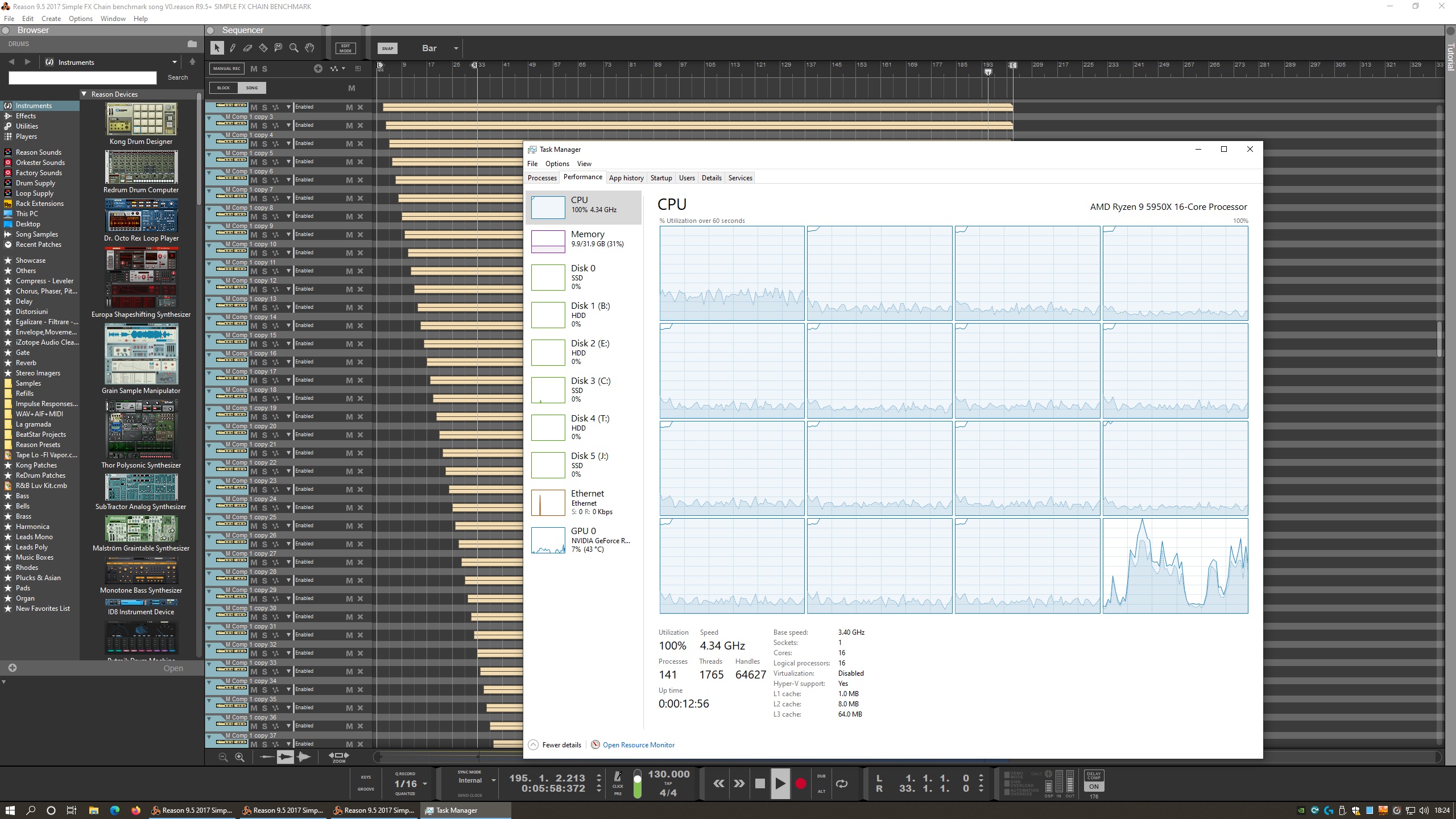Toggle Solo on a sequencer instrument track

264,107
